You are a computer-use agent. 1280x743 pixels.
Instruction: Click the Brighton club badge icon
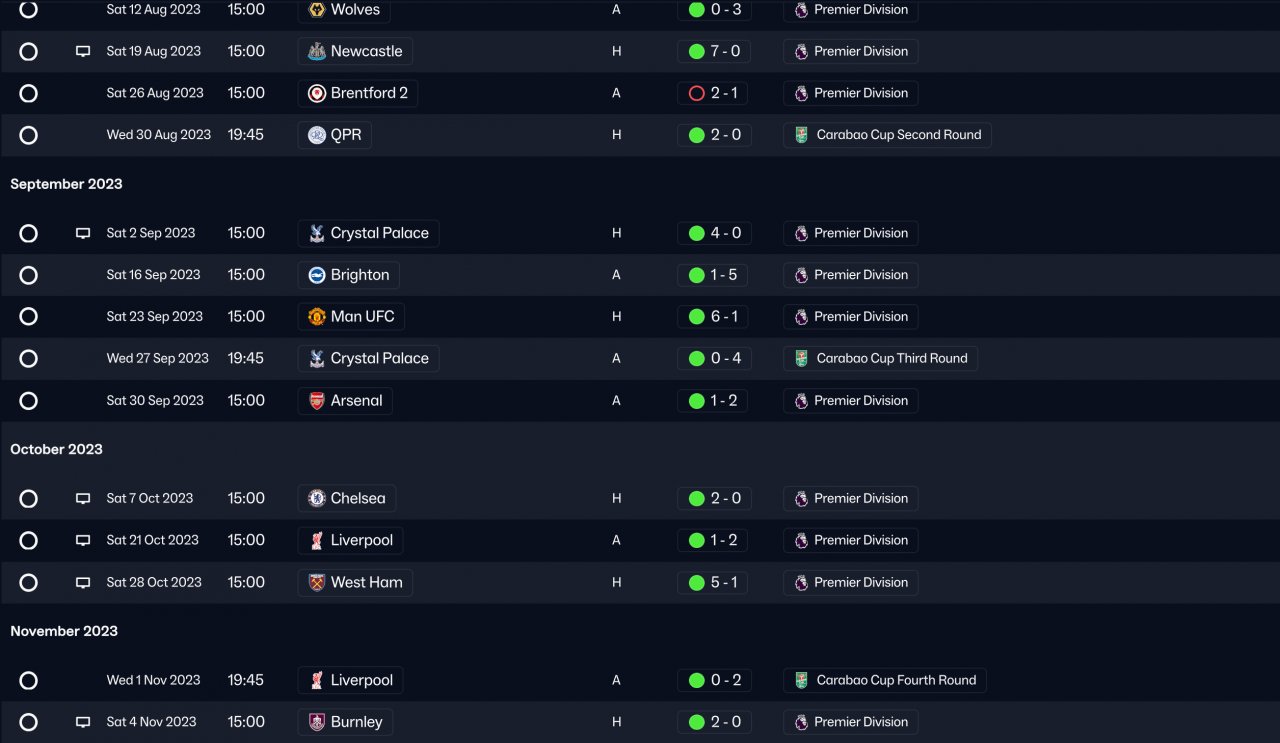point(317,275)
